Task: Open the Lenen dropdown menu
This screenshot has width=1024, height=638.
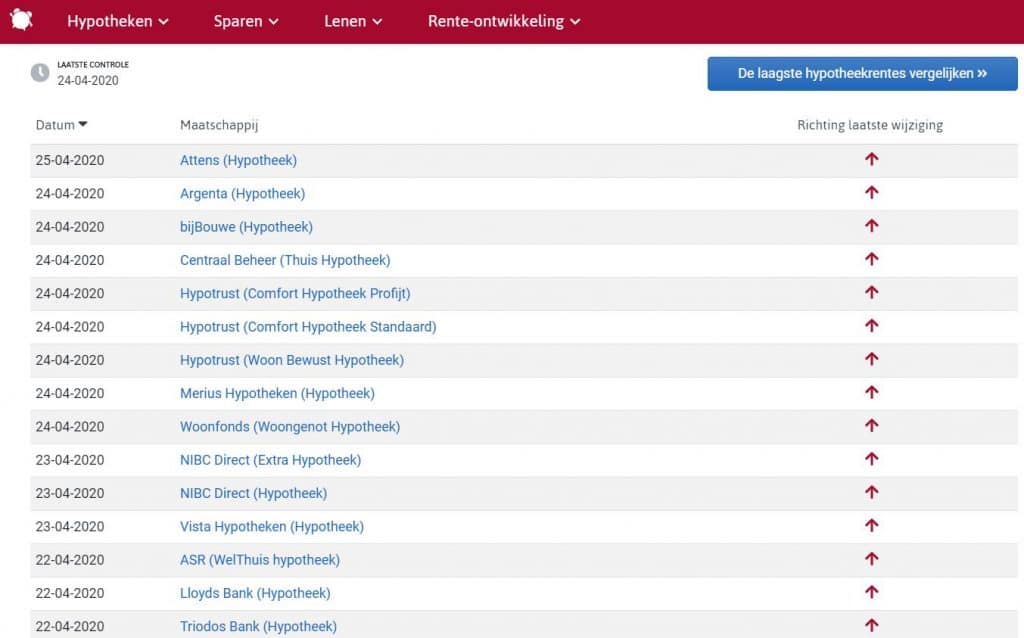Action: tap(353, 21)
